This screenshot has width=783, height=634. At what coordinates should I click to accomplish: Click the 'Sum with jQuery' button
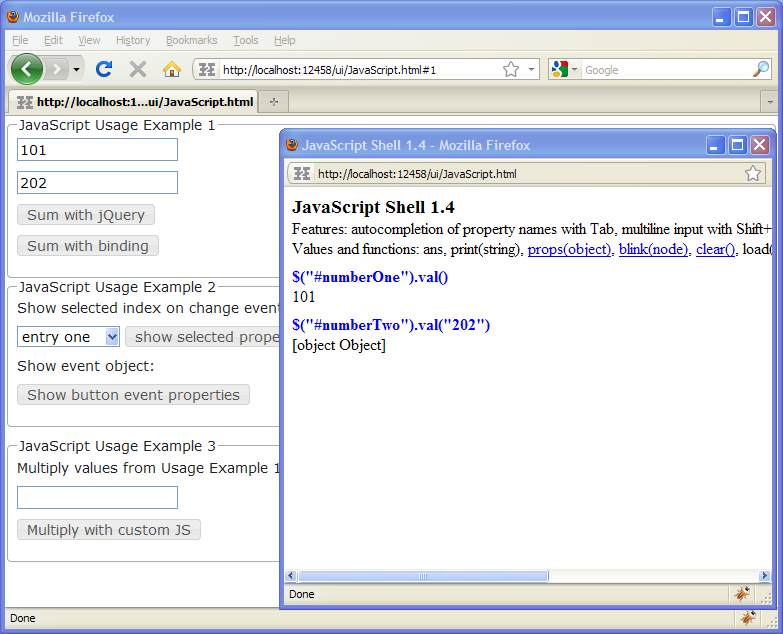pyautogui.click(x=86, y=215)
